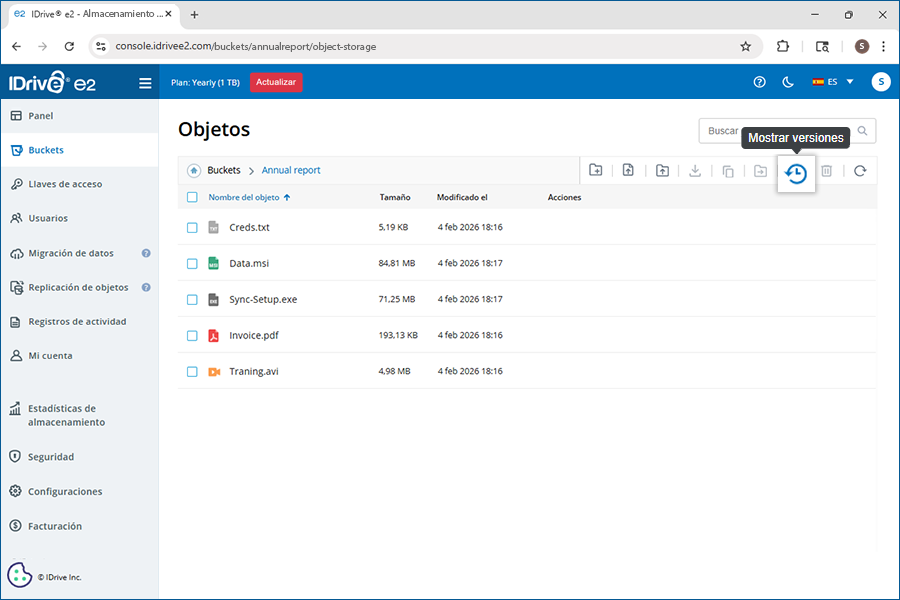Toggle dark mode moon icon
The height and width of the screenshot is (600, 900).
pos(787,82)
